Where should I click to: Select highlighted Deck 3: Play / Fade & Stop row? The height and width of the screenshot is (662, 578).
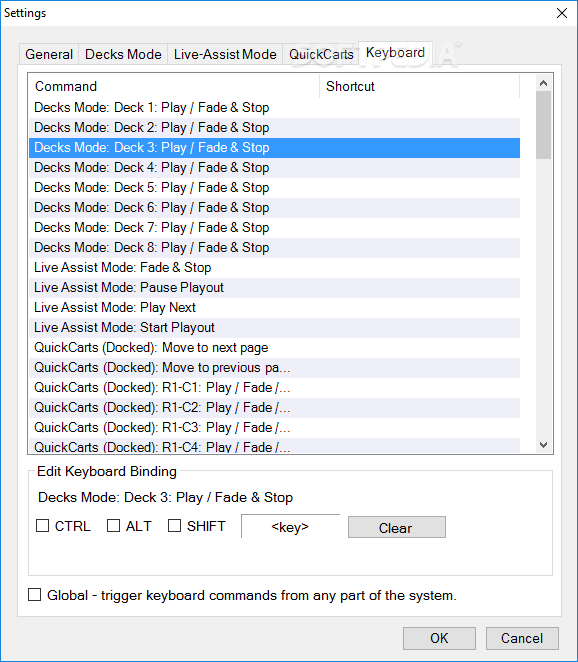point(274,148)
